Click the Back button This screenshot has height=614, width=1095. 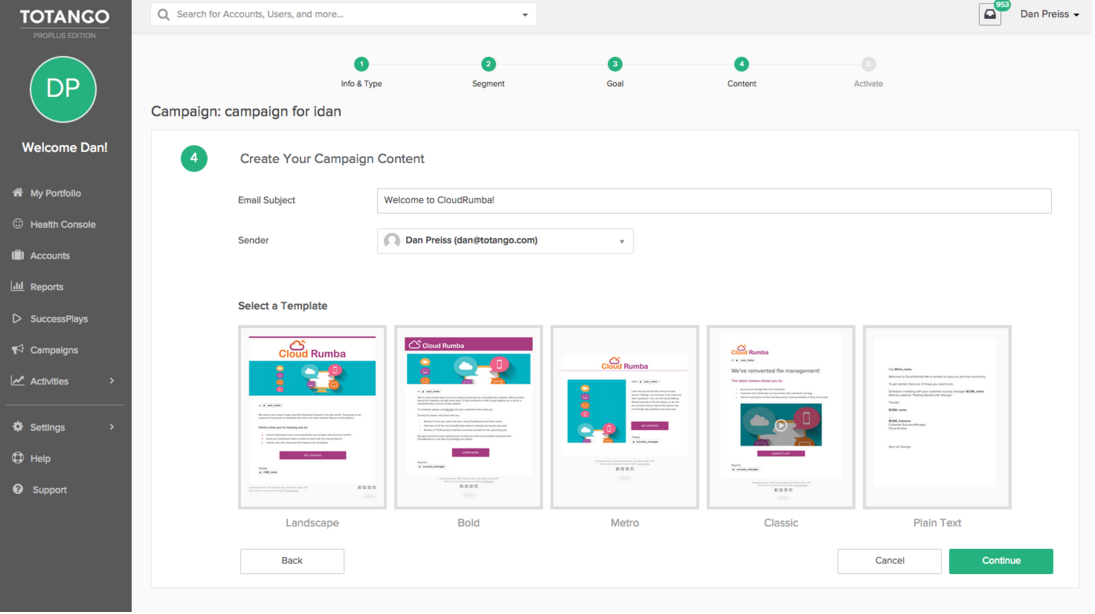(292, 561)
